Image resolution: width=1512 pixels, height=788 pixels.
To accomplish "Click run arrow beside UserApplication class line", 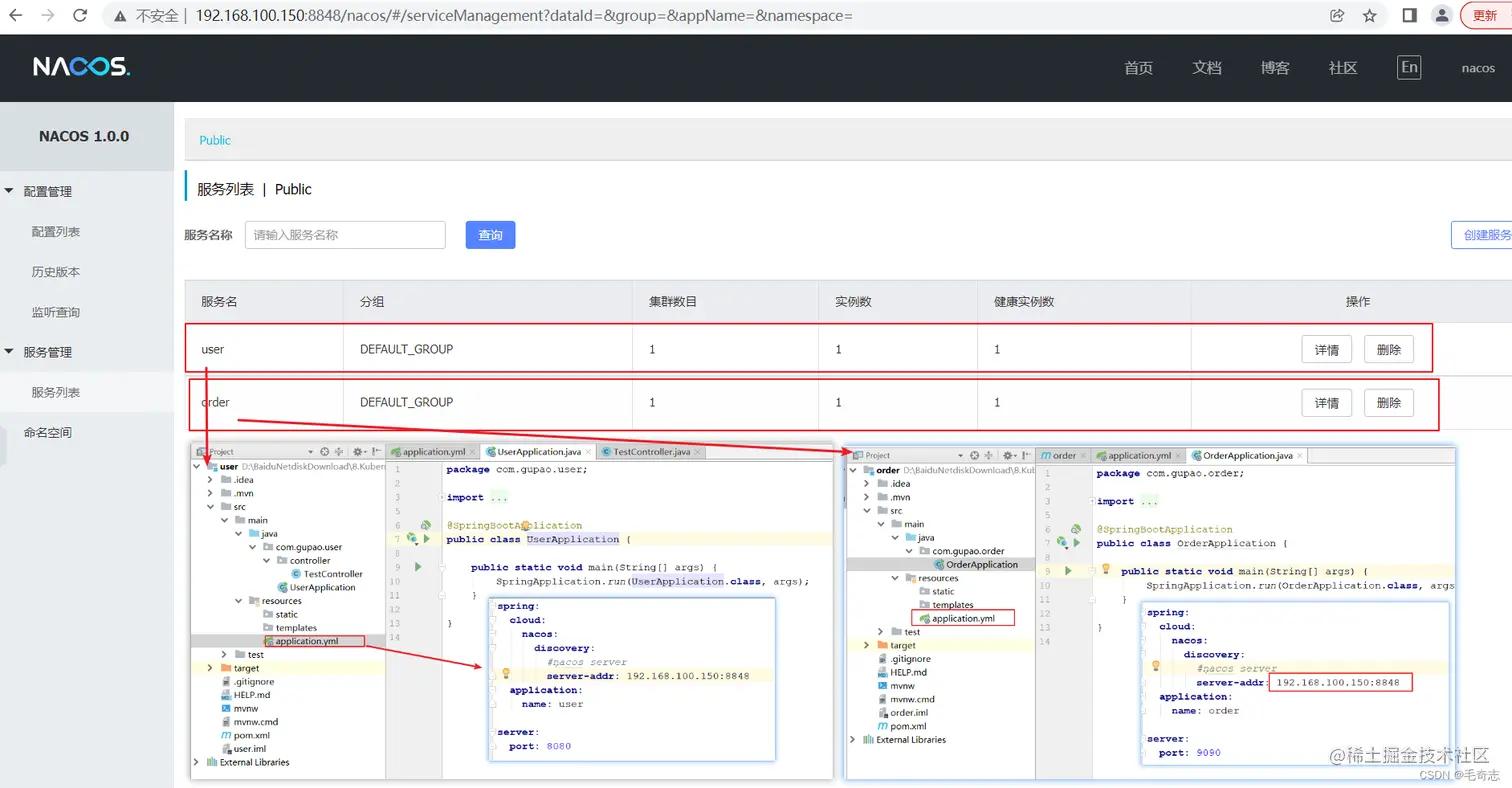I will pyautogui.click(x=426, y=539).
